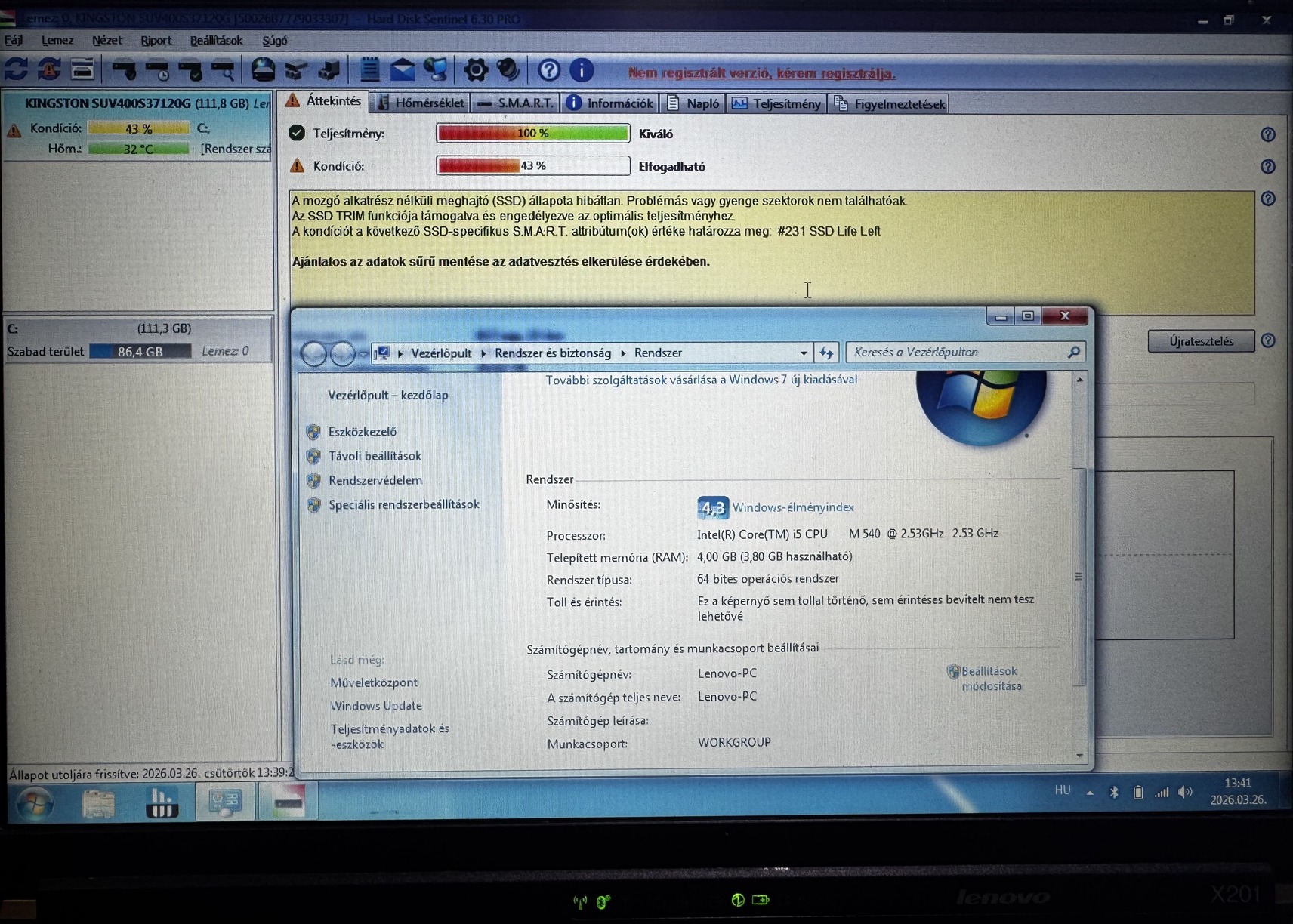
Task: Click the Teljesítmény 100 % progress bar
Action: [533, 134]
